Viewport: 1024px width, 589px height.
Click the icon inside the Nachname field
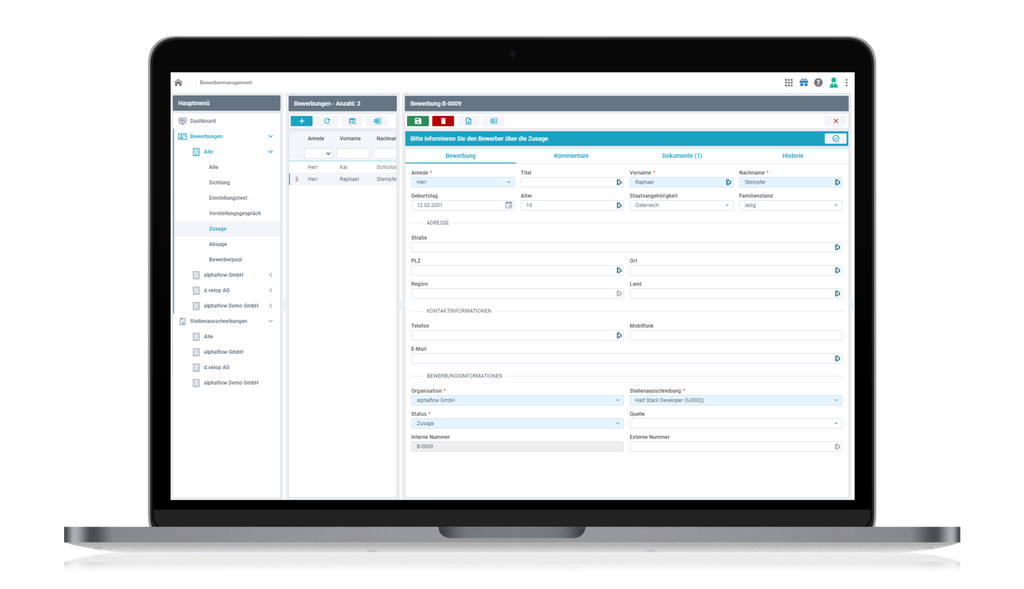(837, 182)
